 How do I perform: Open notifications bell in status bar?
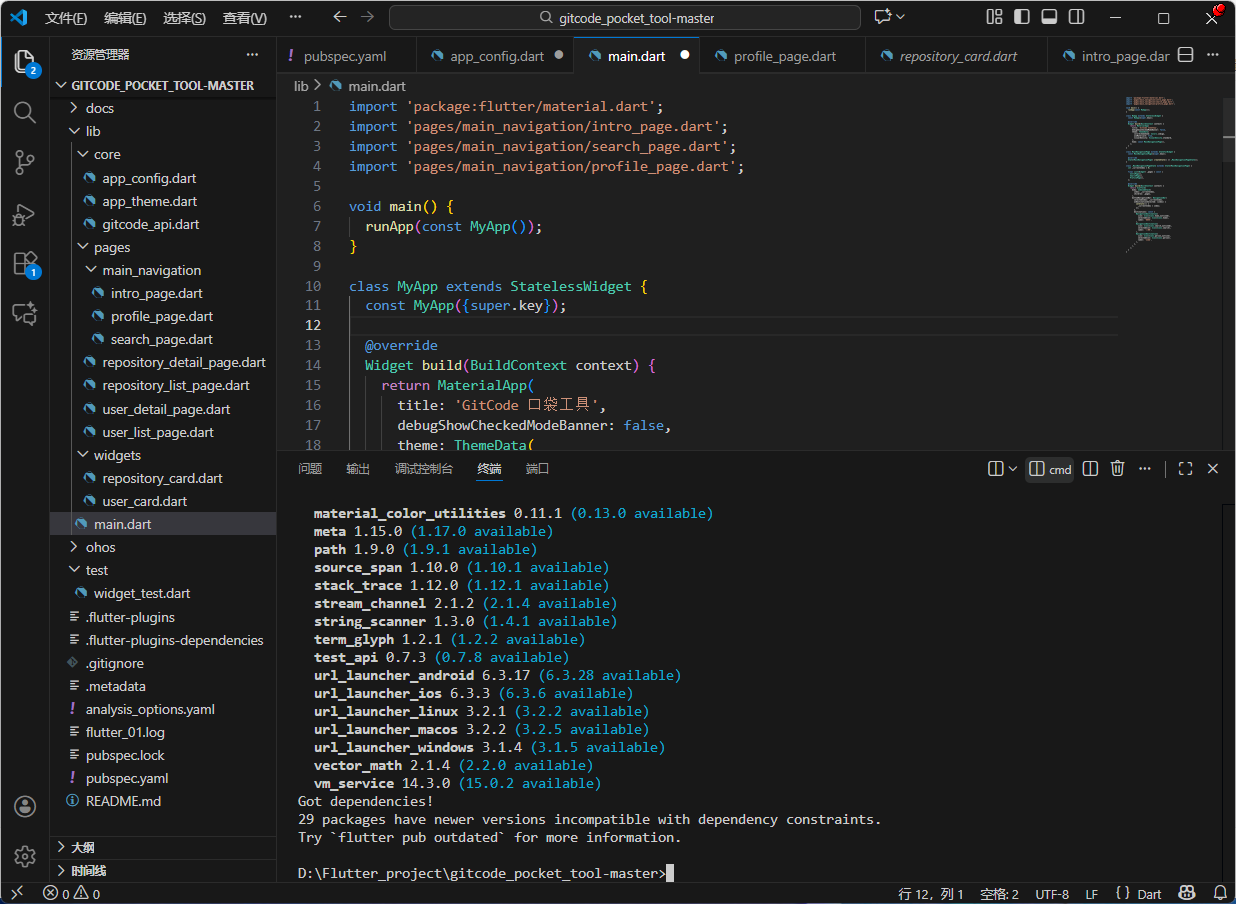point(1219,893)
